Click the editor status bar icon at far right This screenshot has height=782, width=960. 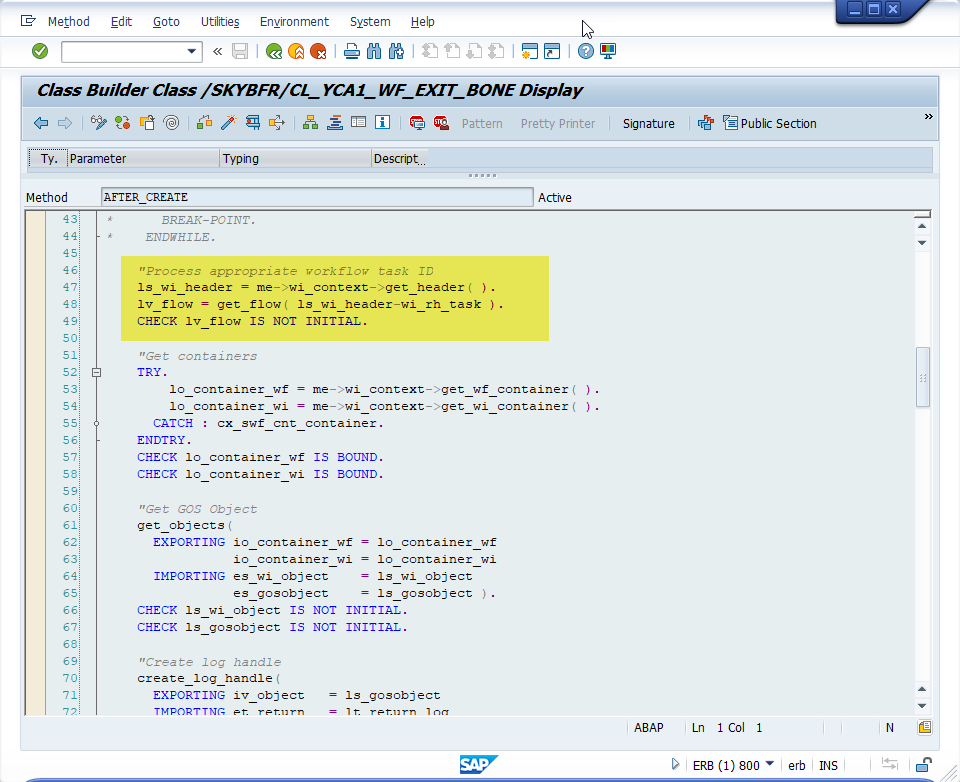click(x=924, y=727)
